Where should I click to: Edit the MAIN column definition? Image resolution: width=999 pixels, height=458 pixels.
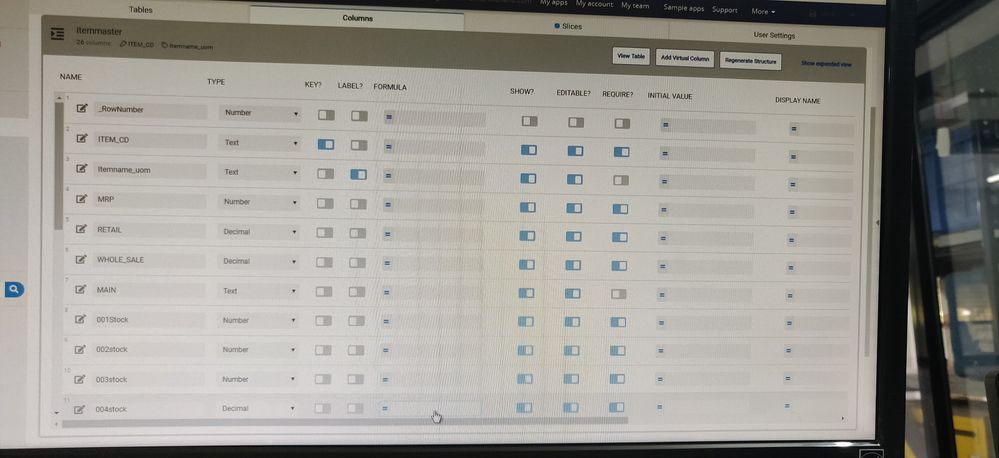[x=81, y=289]
